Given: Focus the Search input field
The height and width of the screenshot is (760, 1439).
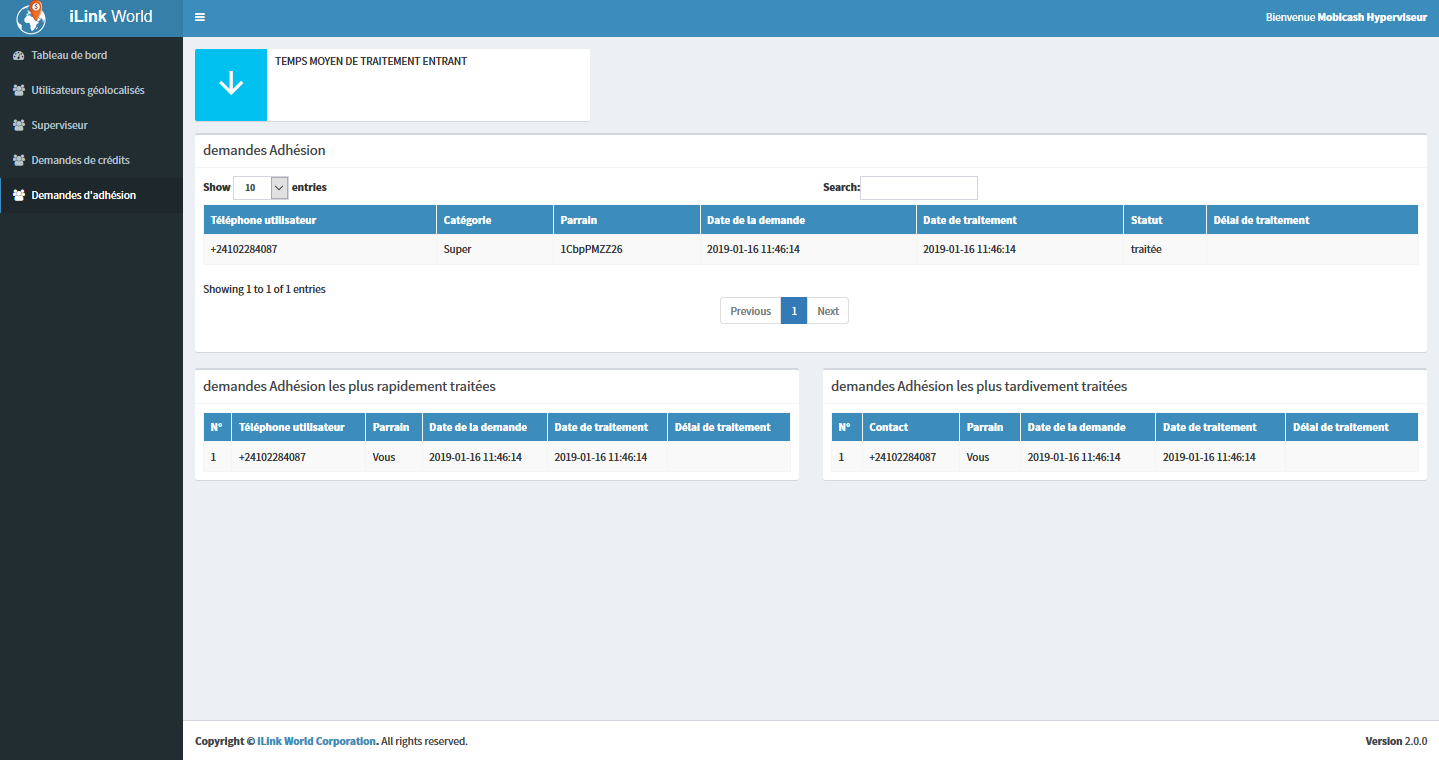Looking at the screenshot, I should (x=918, y=187).
